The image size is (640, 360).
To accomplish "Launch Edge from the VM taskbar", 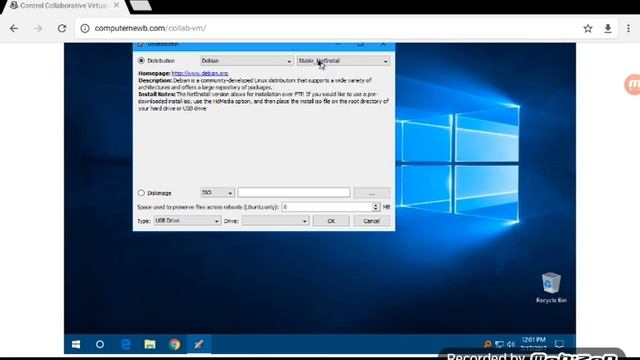I will (x=126, y=344).
